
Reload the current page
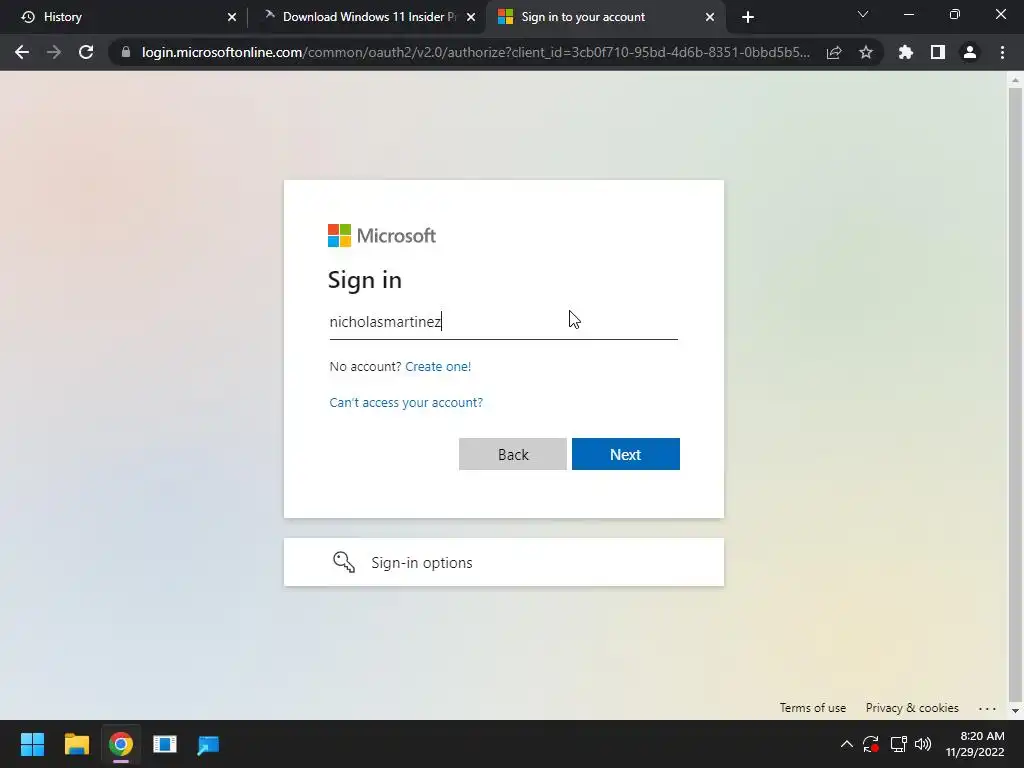[86, 52]
